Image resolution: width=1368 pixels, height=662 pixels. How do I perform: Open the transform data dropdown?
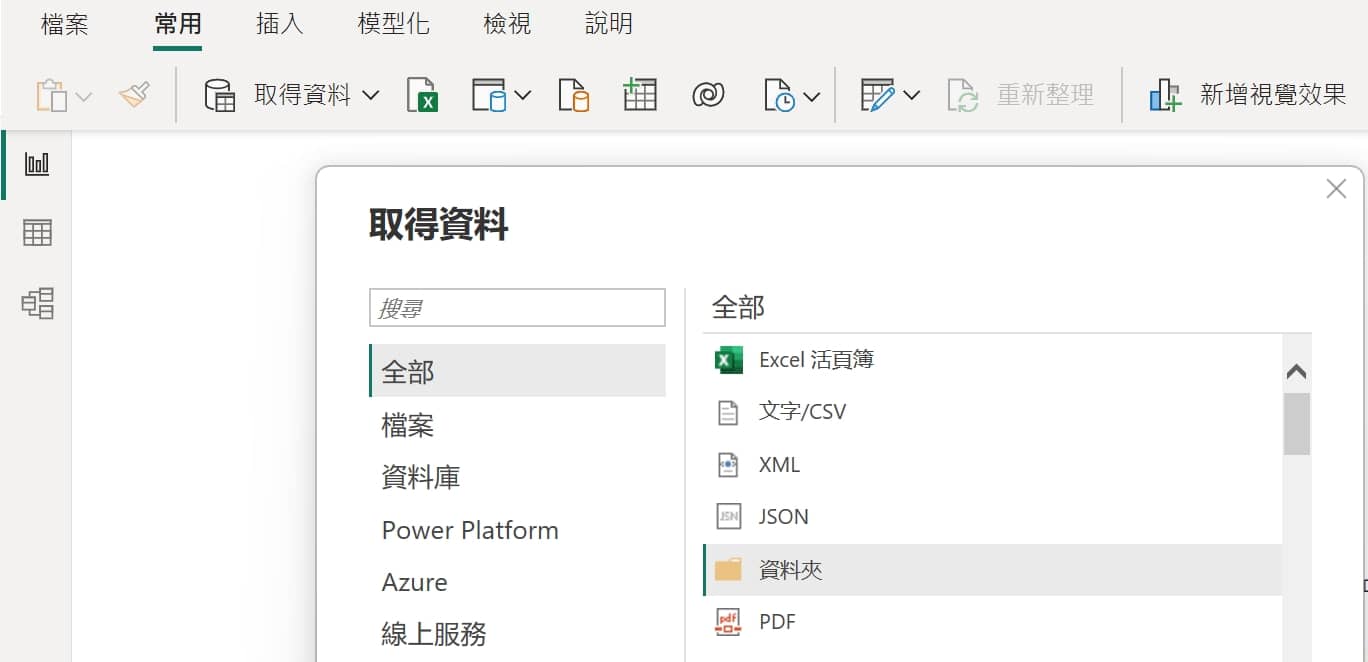coord(911,96)
